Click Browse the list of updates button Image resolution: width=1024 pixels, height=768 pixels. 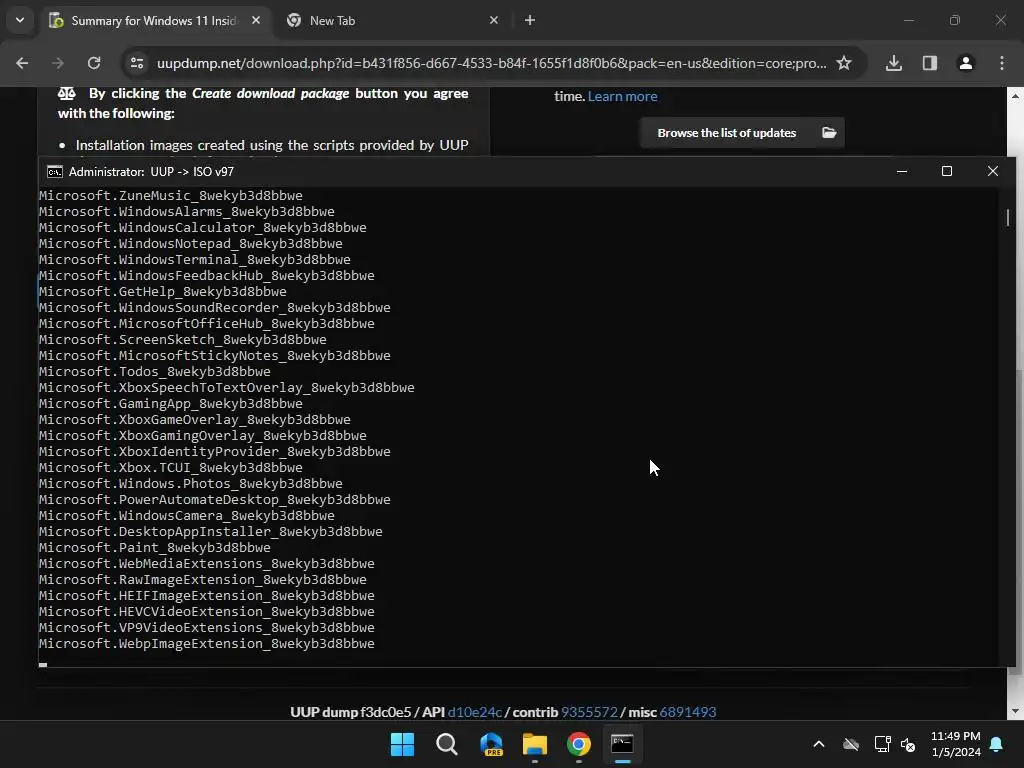click(742, 133)
